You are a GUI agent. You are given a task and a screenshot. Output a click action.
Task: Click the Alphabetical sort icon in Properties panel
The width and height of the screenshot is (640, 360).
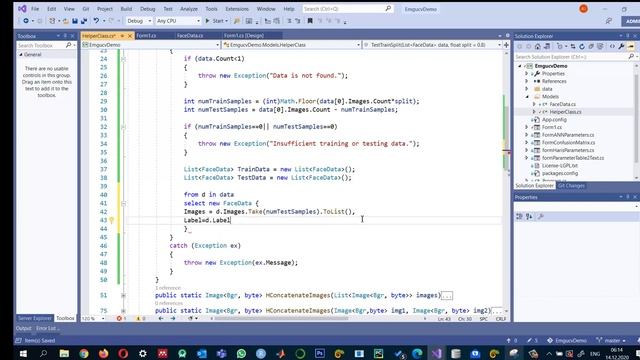[529, 216]
